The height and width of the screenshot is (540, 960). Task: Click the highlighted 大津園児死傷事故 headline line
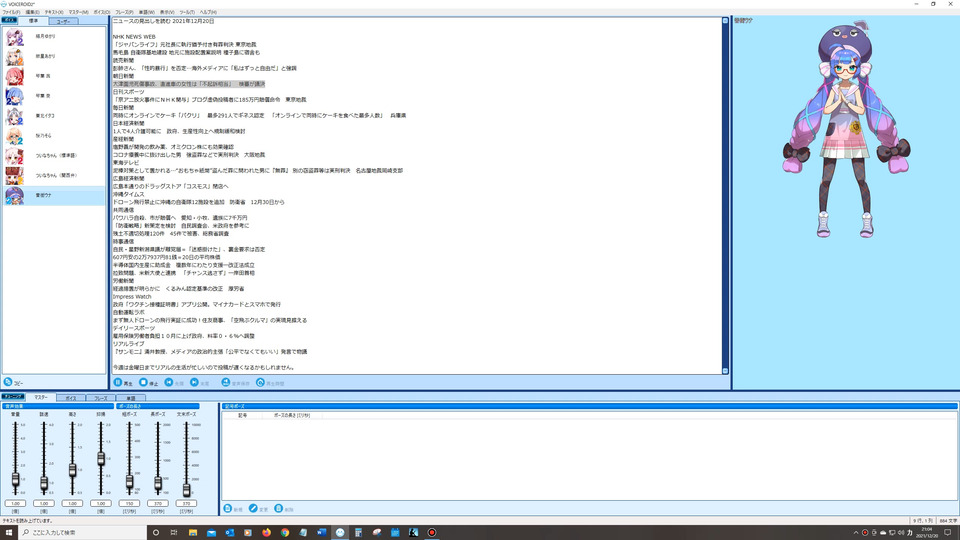pos(189,84)
